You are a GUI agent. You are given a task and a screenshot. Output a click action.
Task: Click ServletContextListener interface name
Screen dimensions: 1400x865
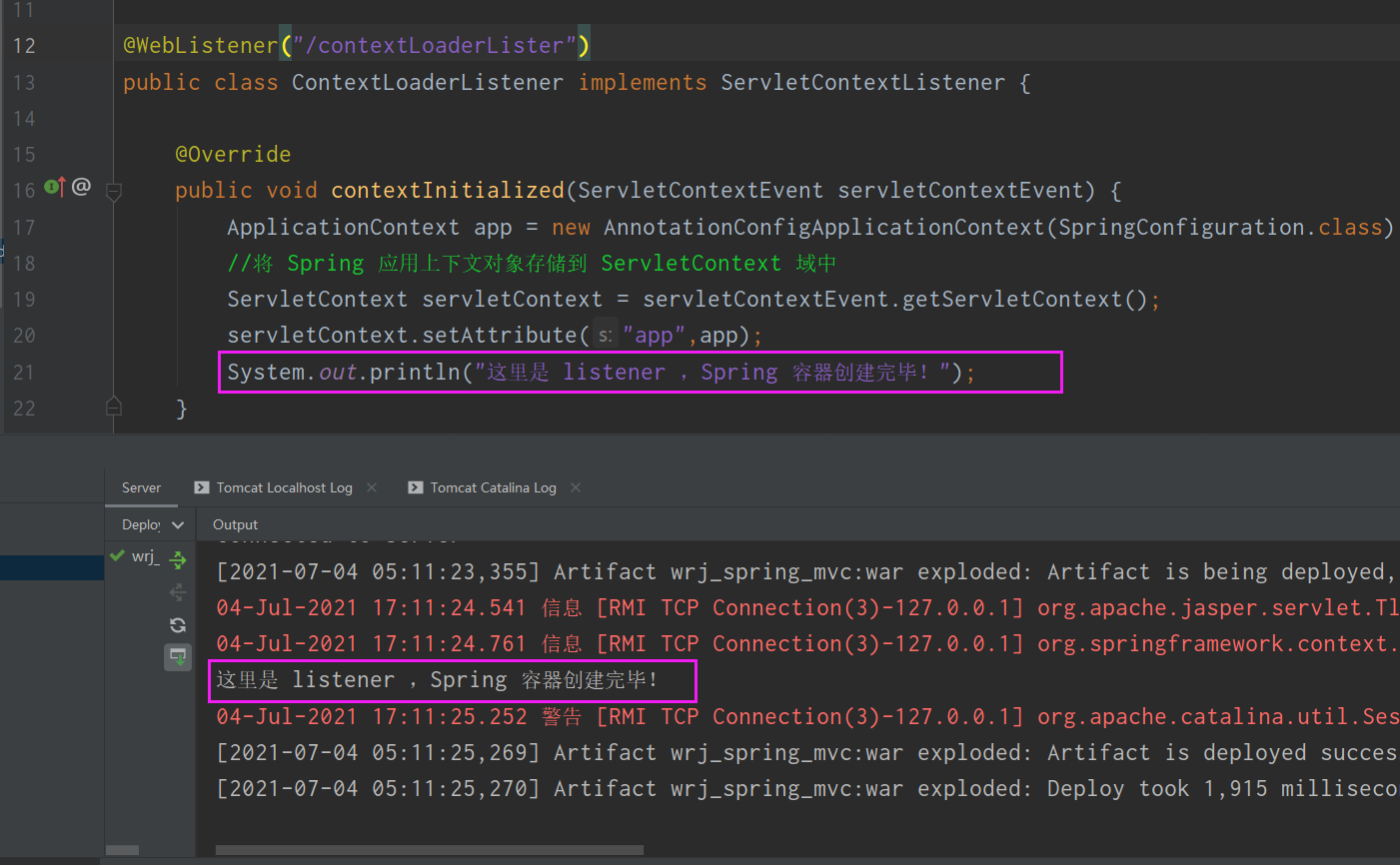[862, 83]
